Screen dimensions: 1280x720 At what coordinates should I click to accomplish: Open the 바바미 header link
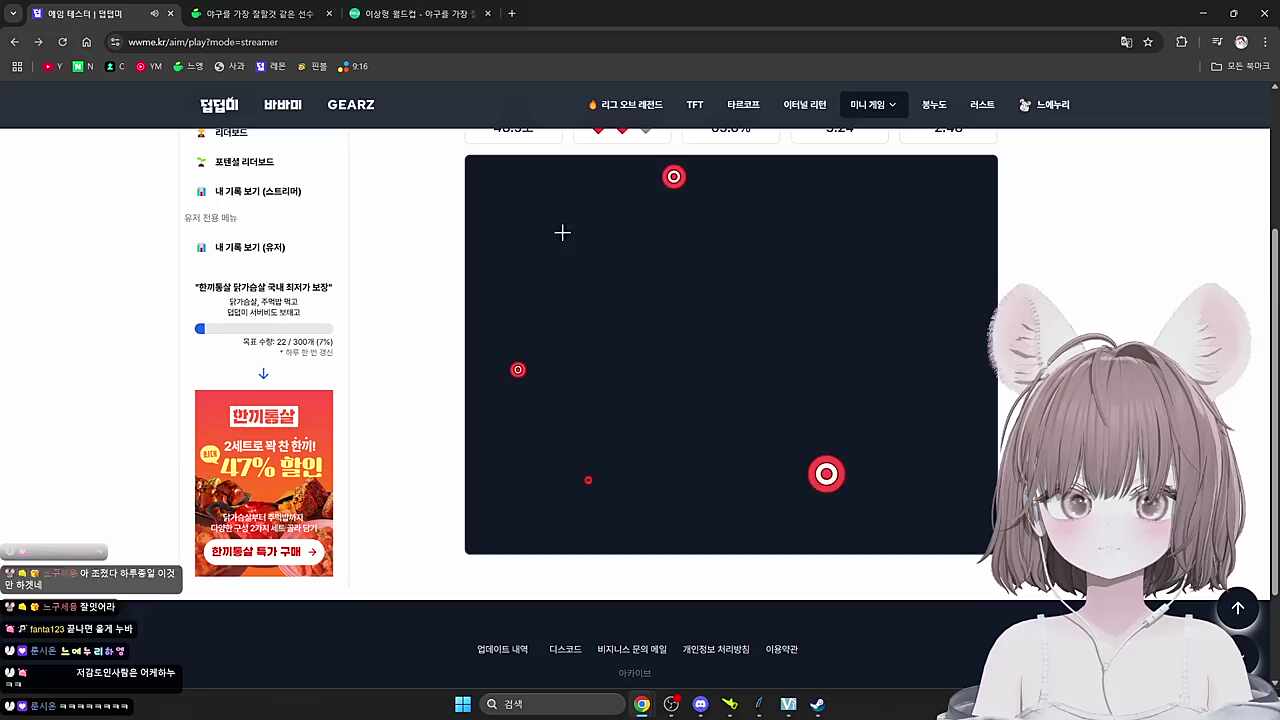point(283,105)
